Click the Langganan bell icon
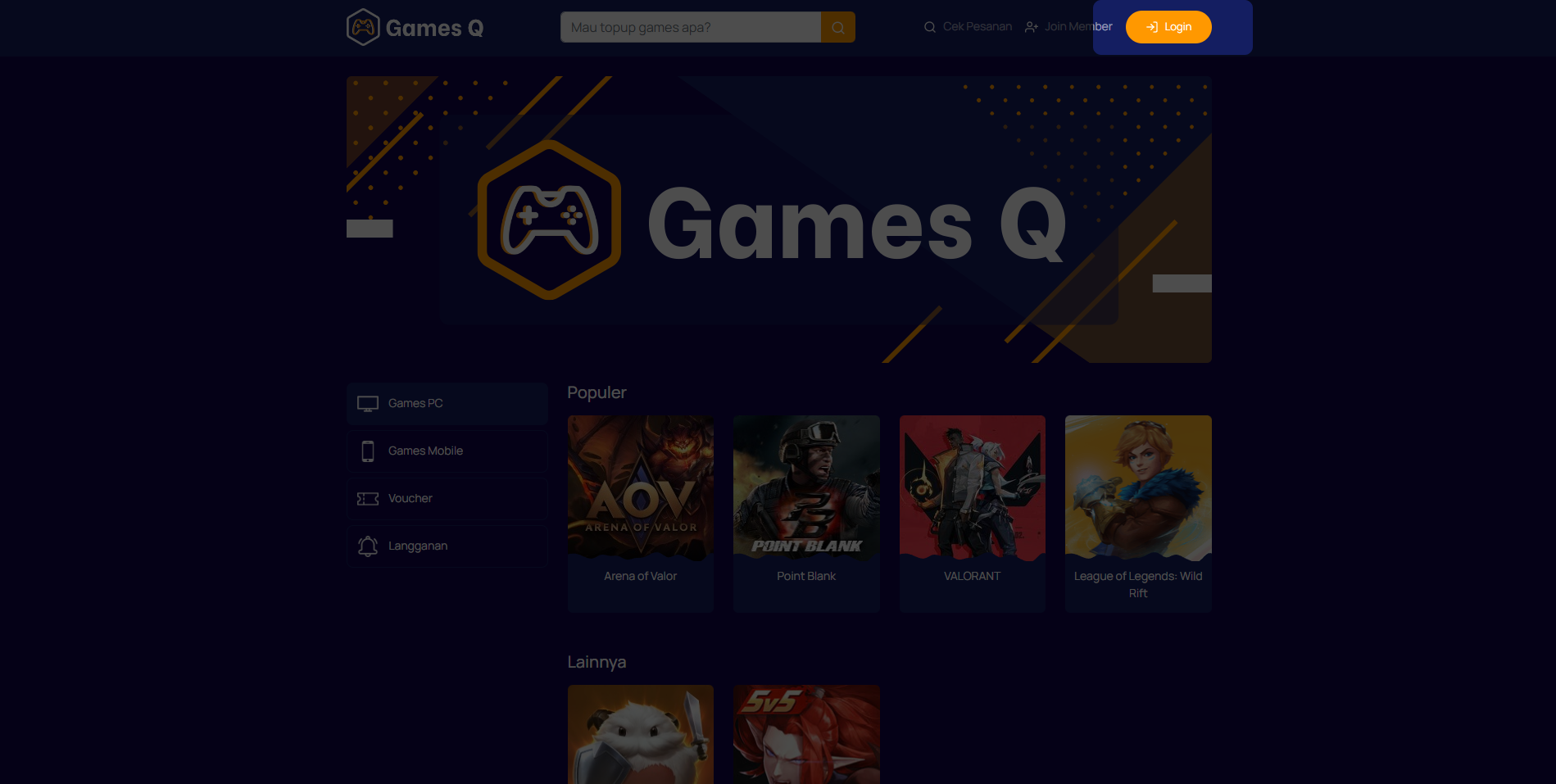The image size is (1556, 784). 368,546
